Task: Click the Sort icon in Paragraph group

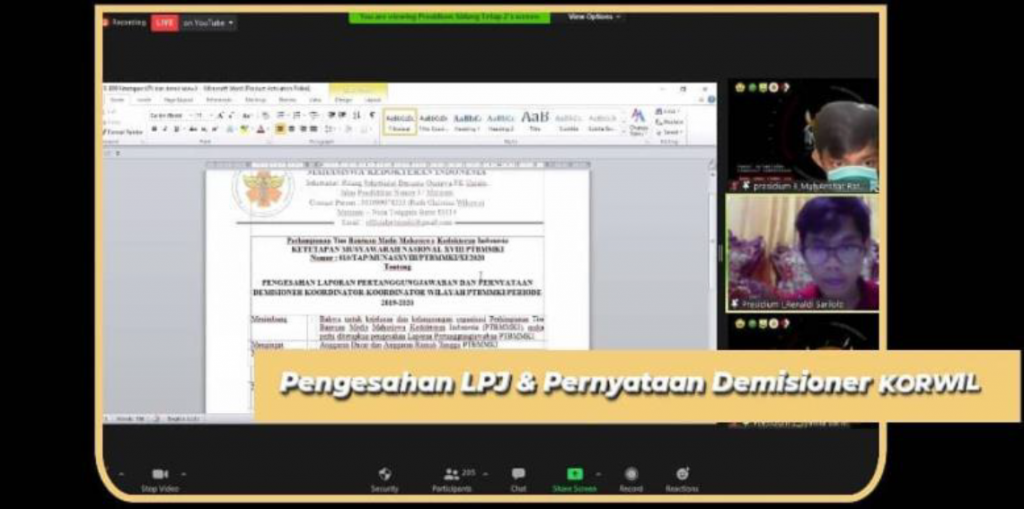Action: (x=357, y=115)
